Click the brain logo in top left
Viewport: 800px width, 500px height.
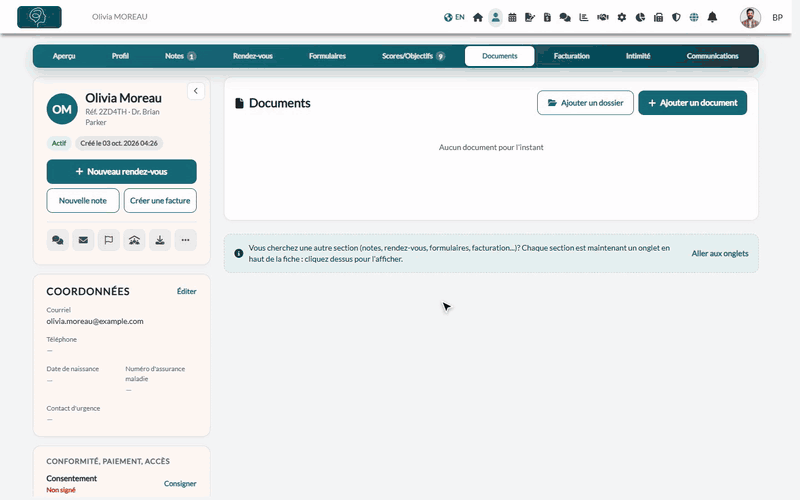pyautogui.click(x=39, y=17)
